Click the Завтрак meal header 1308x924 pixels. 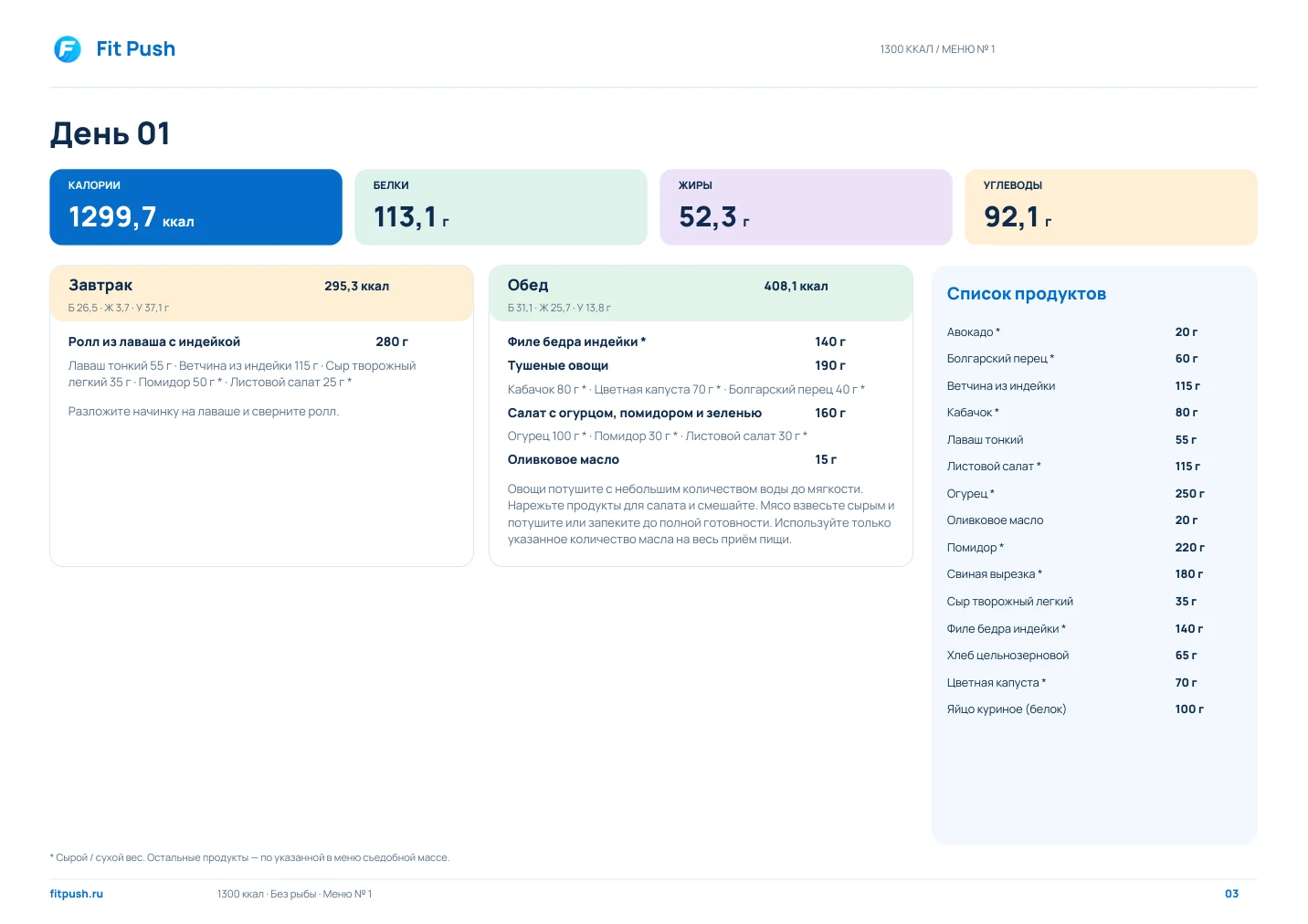click(261, 294)
